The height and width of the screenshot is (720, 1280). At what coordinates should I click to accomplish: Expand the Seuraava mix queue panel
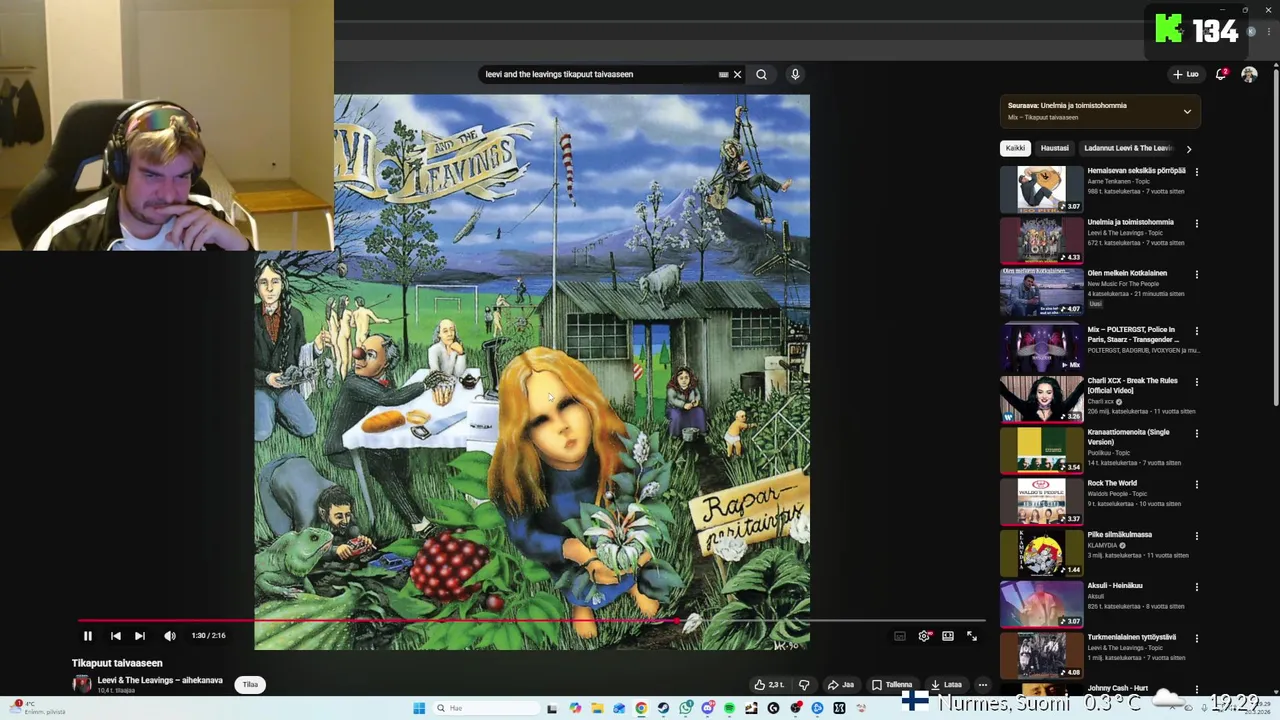coord(1187,111)
